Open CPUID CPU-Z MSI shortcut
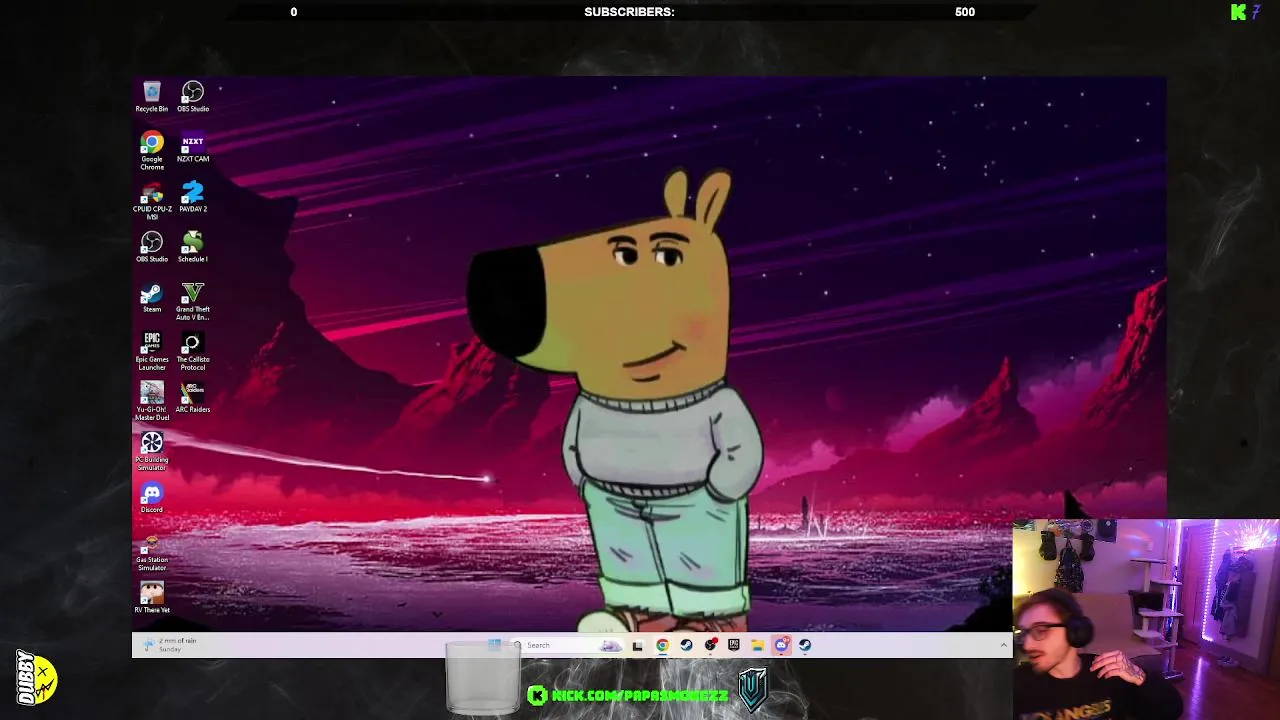This screenshot has height=720, width=1280. [152, 201]
